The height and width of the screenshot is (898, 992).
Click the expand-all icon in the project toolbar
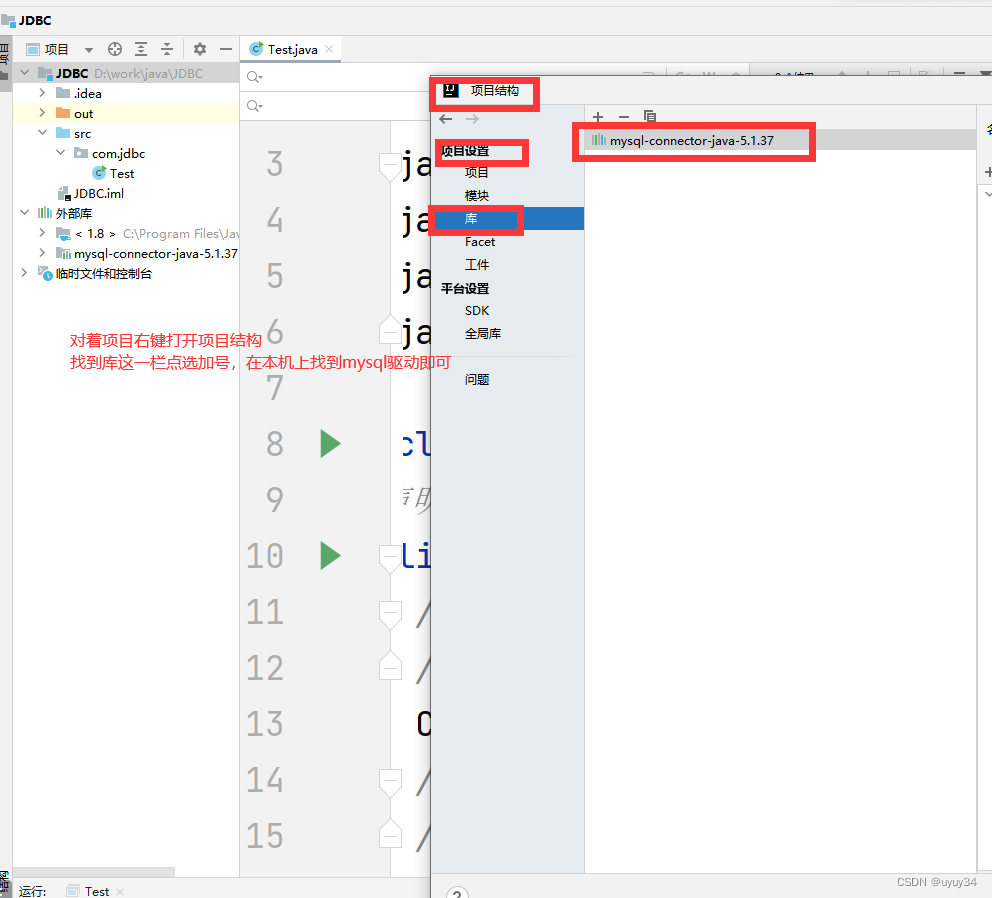(x=141, y=48)
